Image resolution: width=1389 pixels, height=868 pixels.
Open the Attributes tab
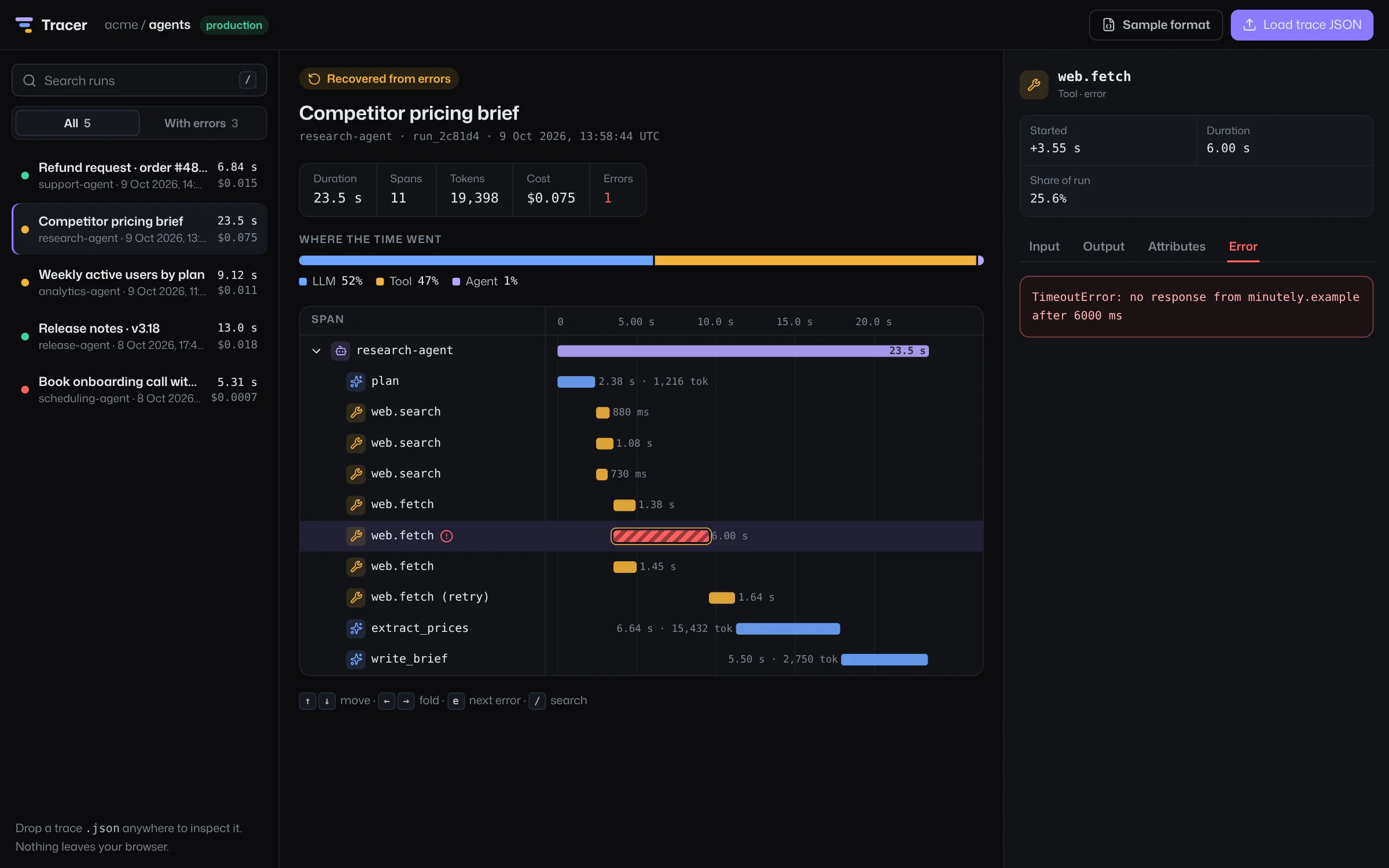pyautogui.click(x=1177, y=247)
